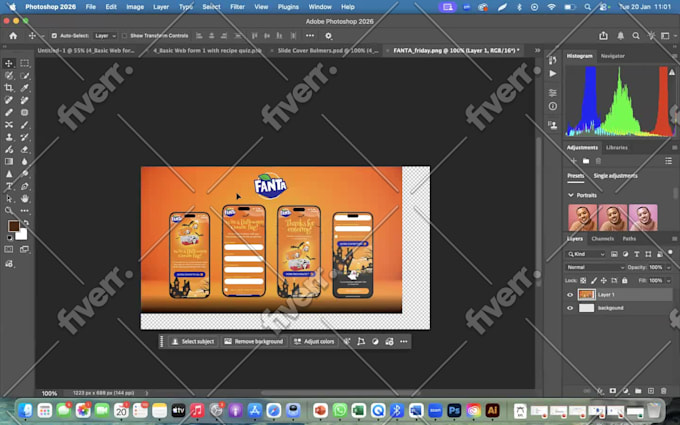Lock image pixels brush icon
Image resolution: width=680 pixels, height=425 pixels.
click(x=594, y=281)
